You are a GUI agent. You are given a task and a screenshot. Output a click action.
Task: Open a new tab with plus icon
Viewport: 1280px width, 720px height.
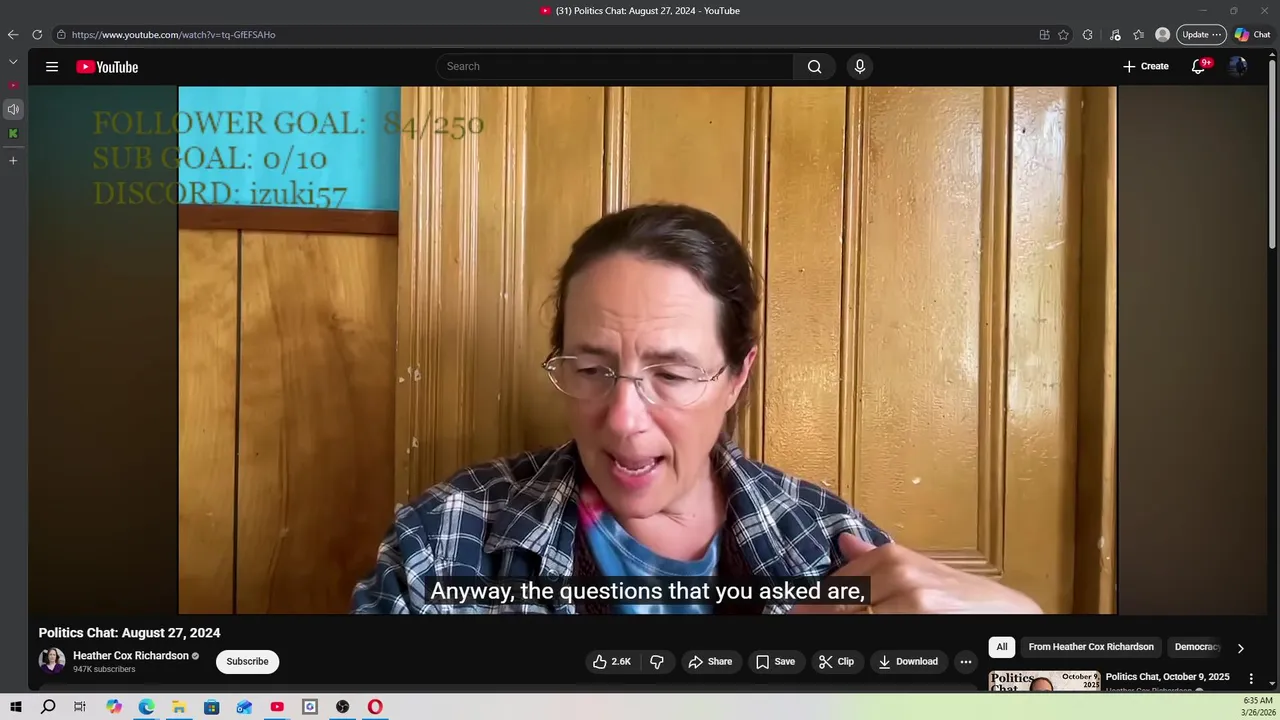click(x=13, y=160)
